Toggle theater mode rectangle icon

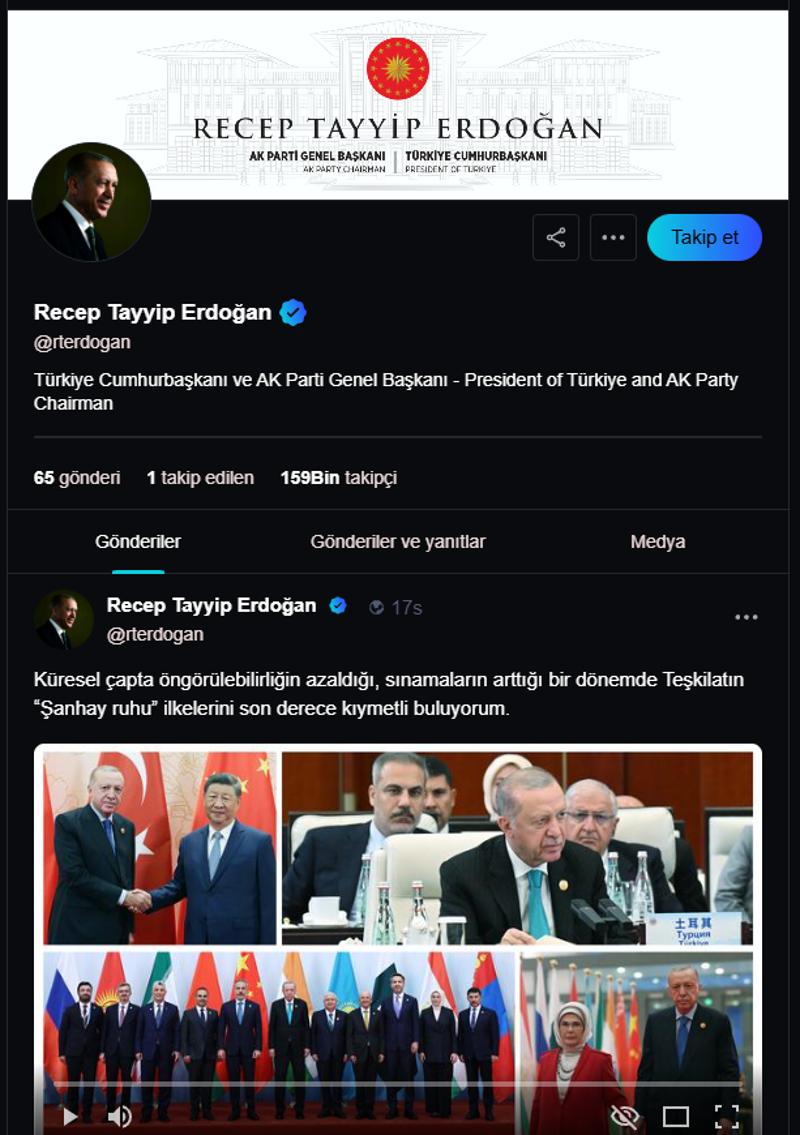tap(675, 1117)
